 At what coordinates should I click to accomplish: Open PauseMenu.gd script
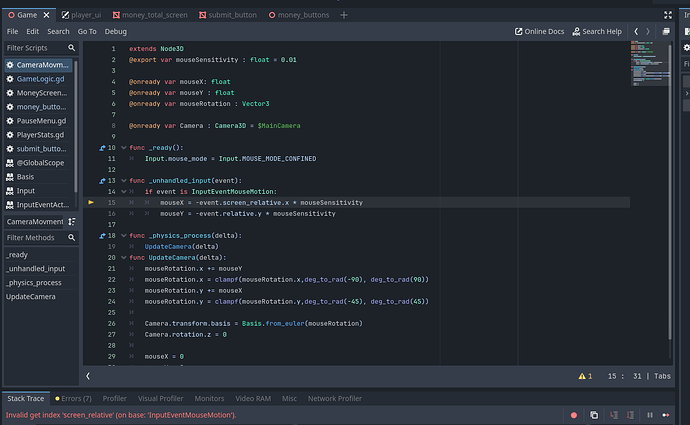point(38,121)
